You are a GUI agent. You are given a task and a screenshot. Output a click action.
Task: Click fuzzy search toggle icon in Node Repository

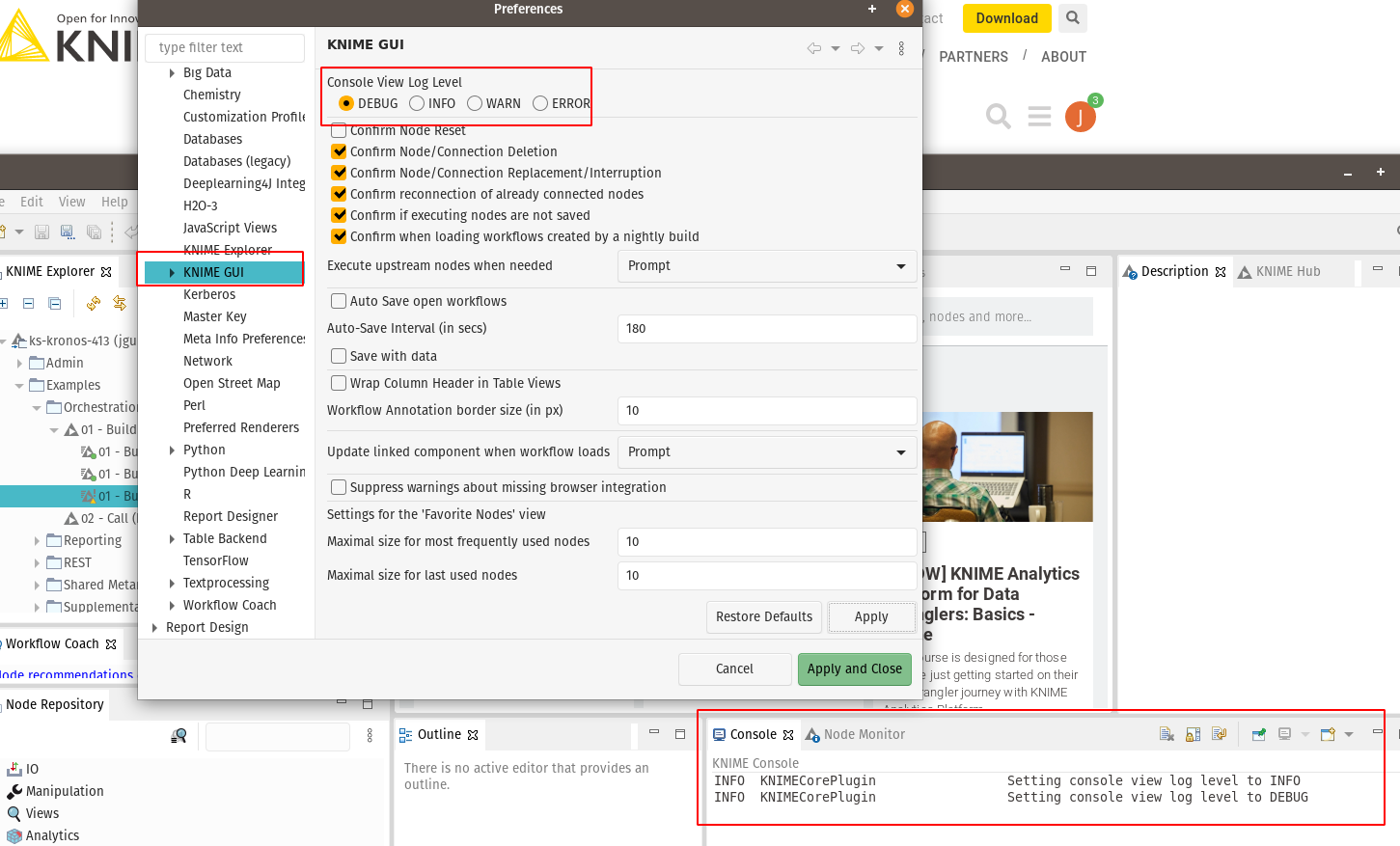[x=178, y=736]
